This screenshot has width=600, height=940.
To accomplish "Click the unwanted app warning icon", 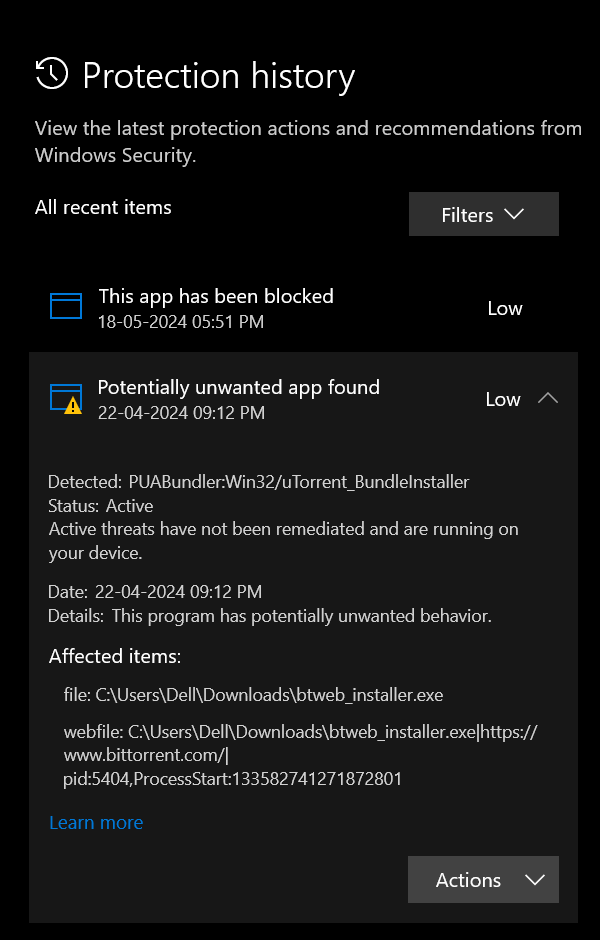I will 66,398.
